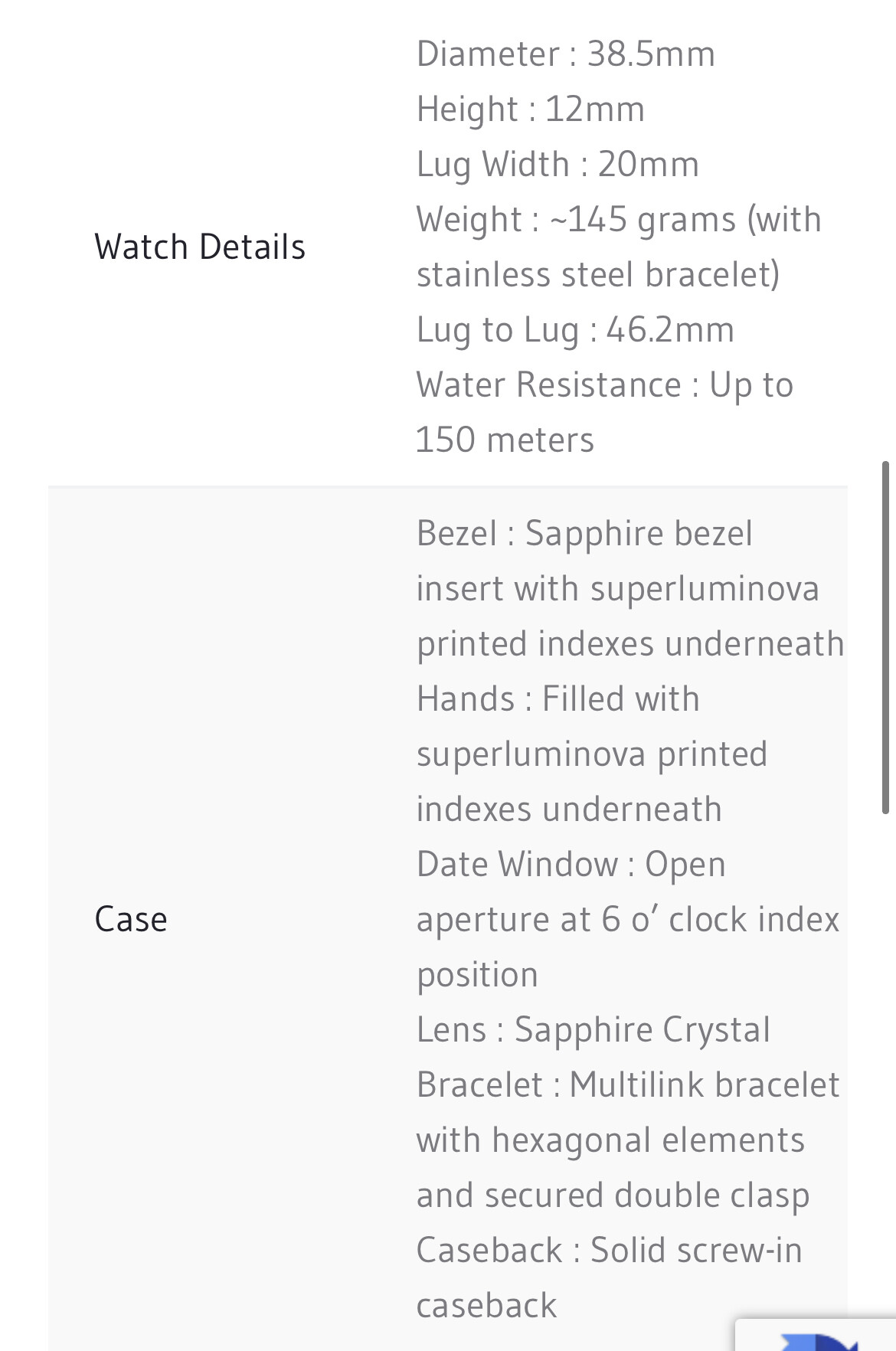Screen dimensions: 896x1351
Task: Click the Caseback Solid screw-in line
Action: [x=609, y=1250]
